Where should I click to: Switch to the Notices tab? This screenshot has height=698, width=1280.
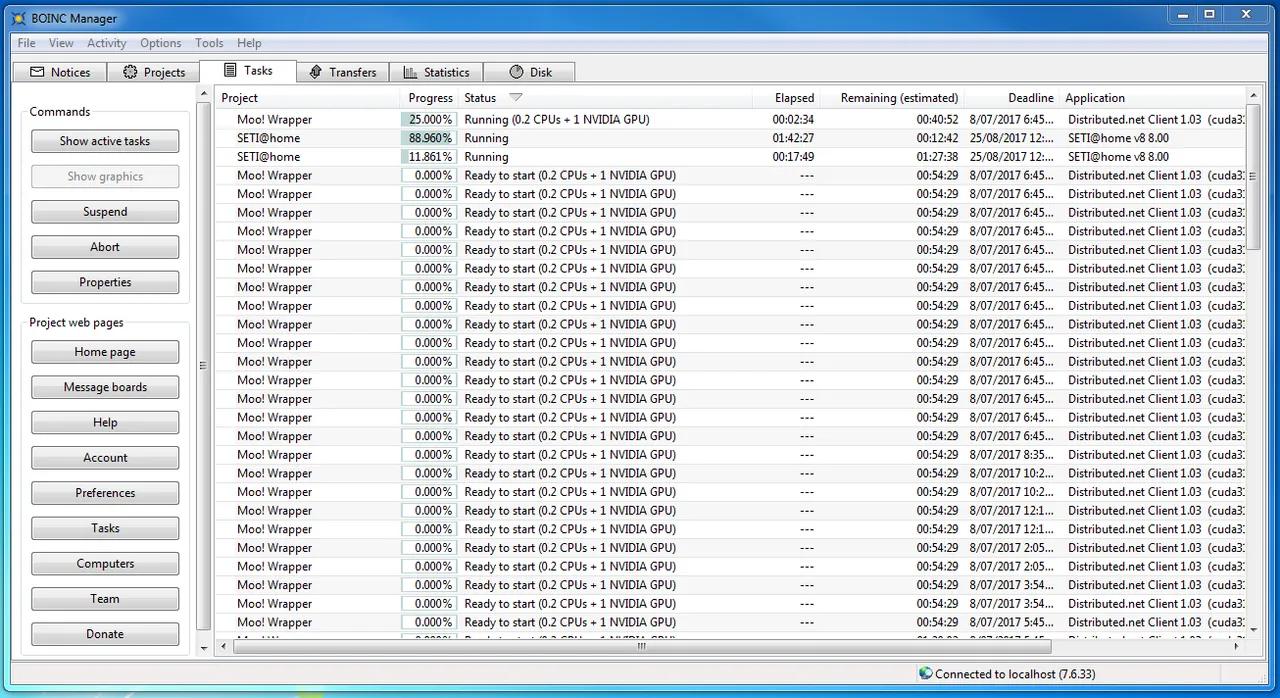coord(60,72)
